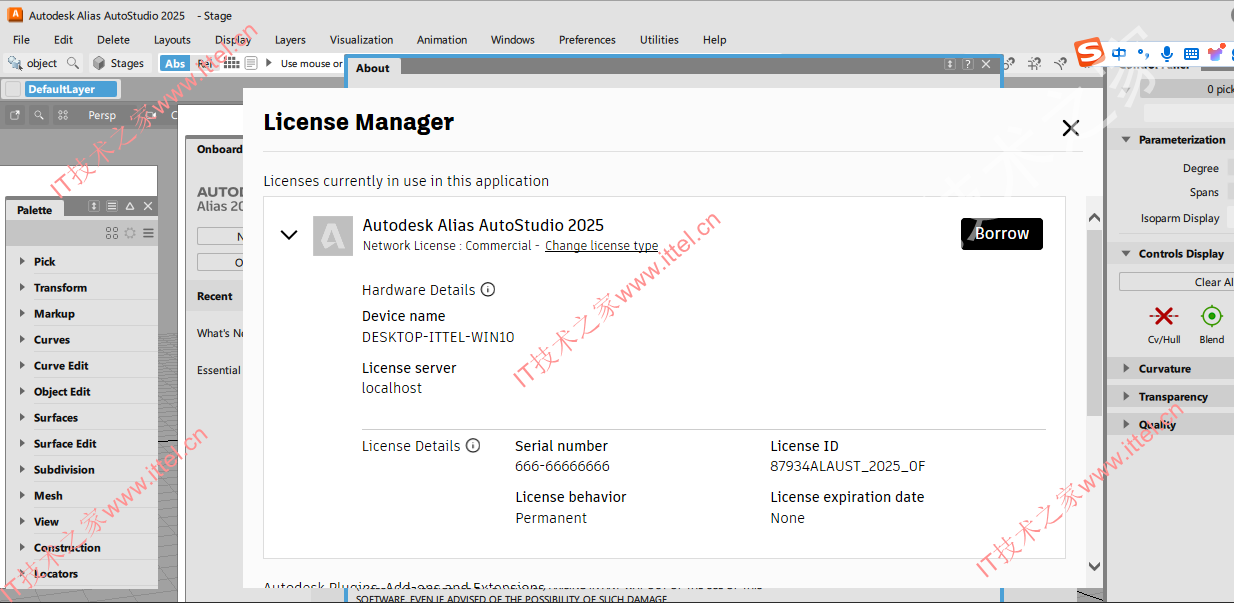Expand the Markup palette section
This screenshot has width=1234, height=603.
click(23, 313)
